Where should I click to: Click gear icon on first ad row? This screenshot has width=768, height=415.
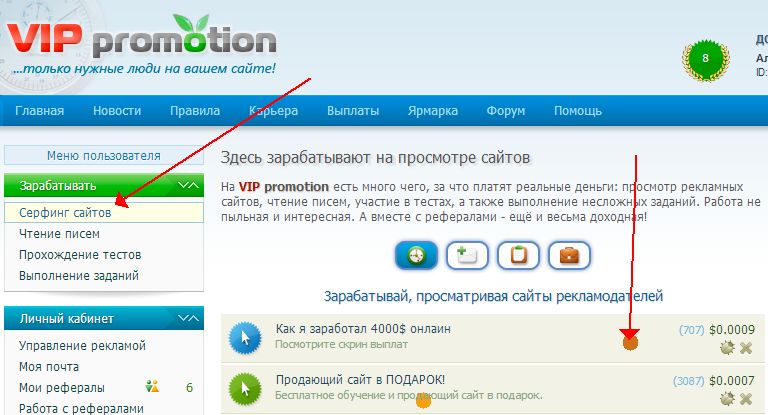727,348
